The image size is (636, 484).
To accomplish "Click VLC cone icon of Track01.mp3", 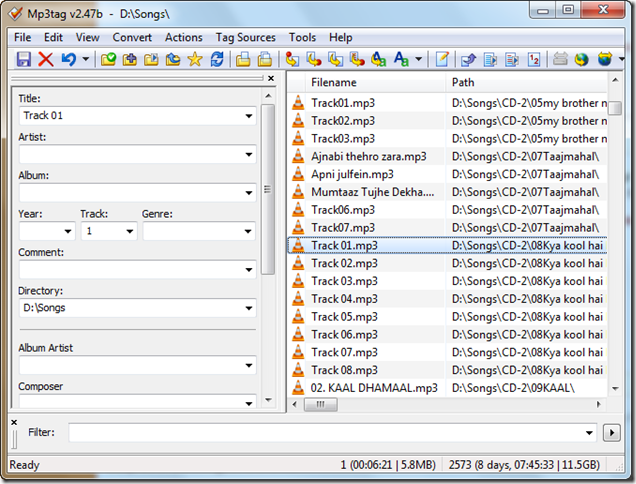I will 298,103.
